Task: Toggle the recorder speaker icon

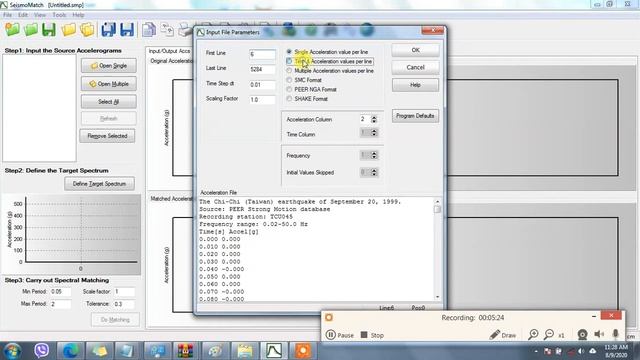Action: click(599, 335)
